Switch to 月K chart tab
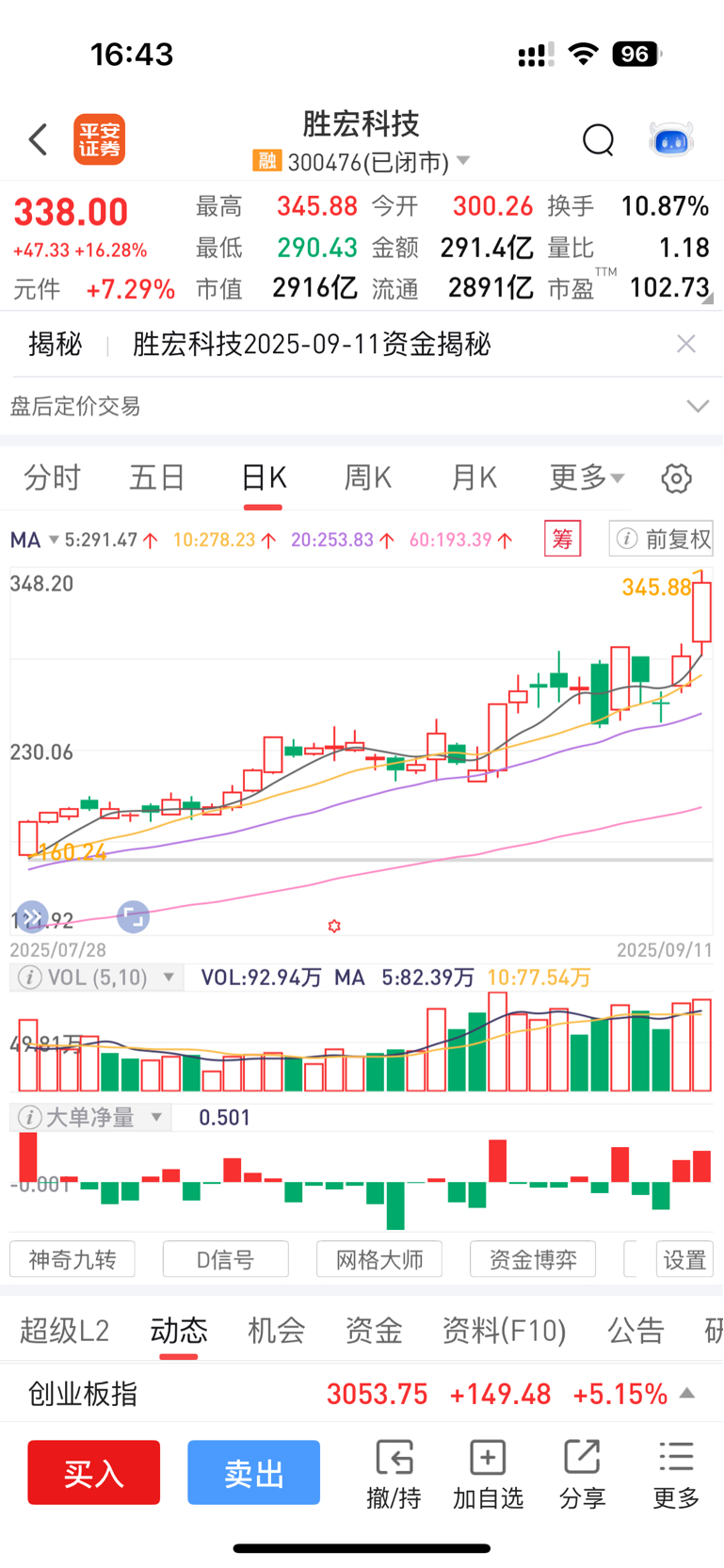This screenshot has height=1568, width=724. (474, 478)
